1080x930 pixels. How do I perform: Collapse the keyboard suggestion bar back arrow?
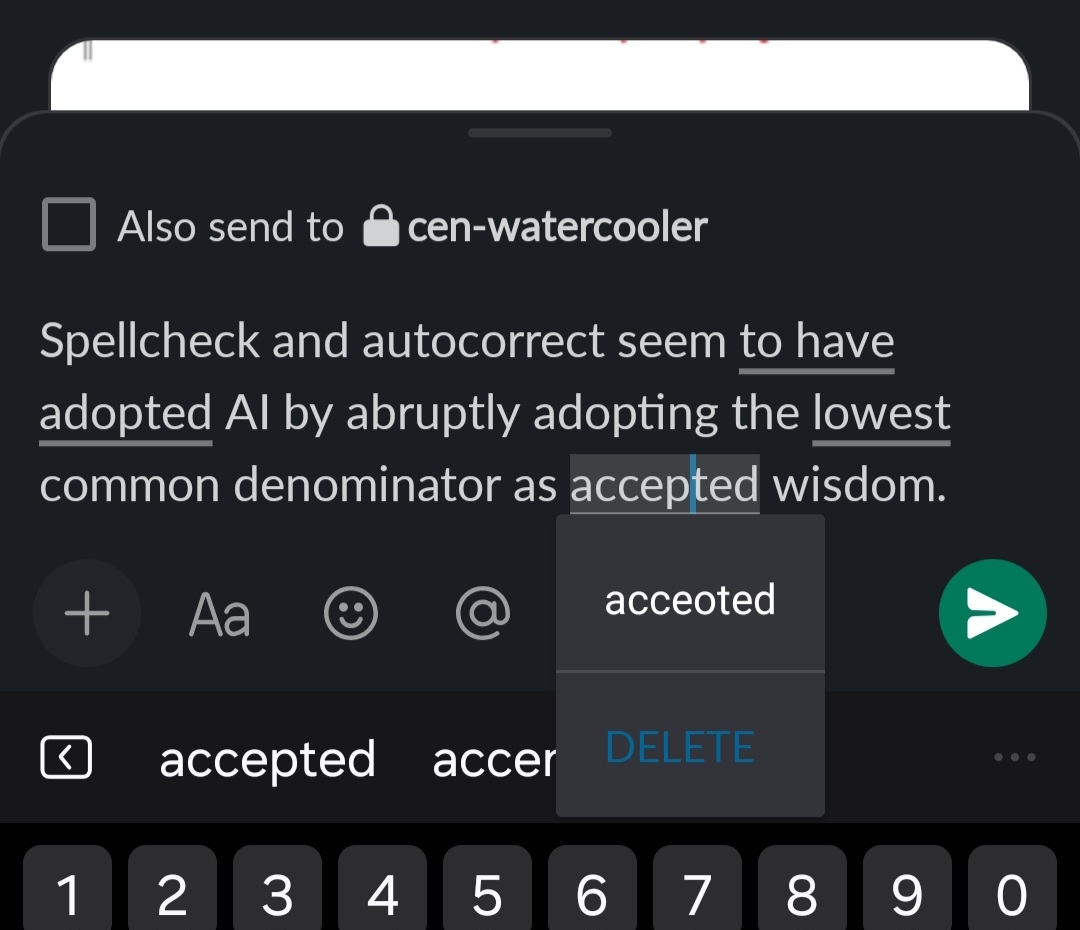click(x=66, y=758)
